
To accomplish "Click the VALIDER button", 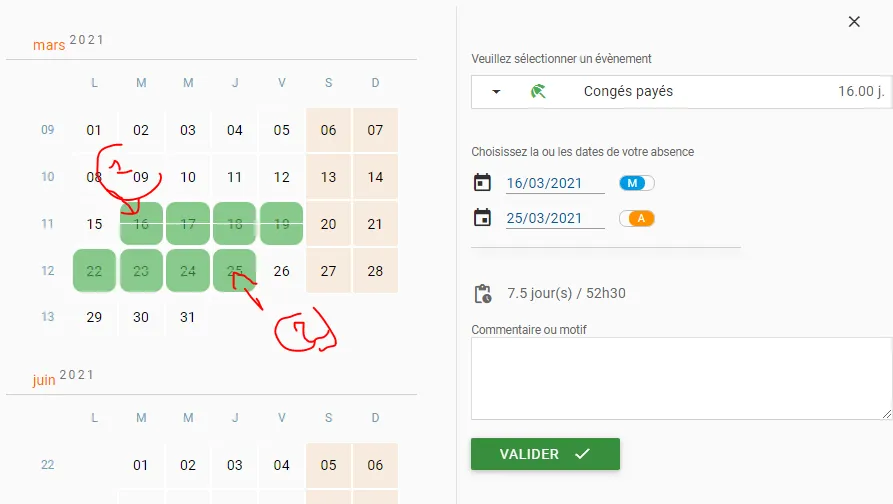I will tap(545, 454).
